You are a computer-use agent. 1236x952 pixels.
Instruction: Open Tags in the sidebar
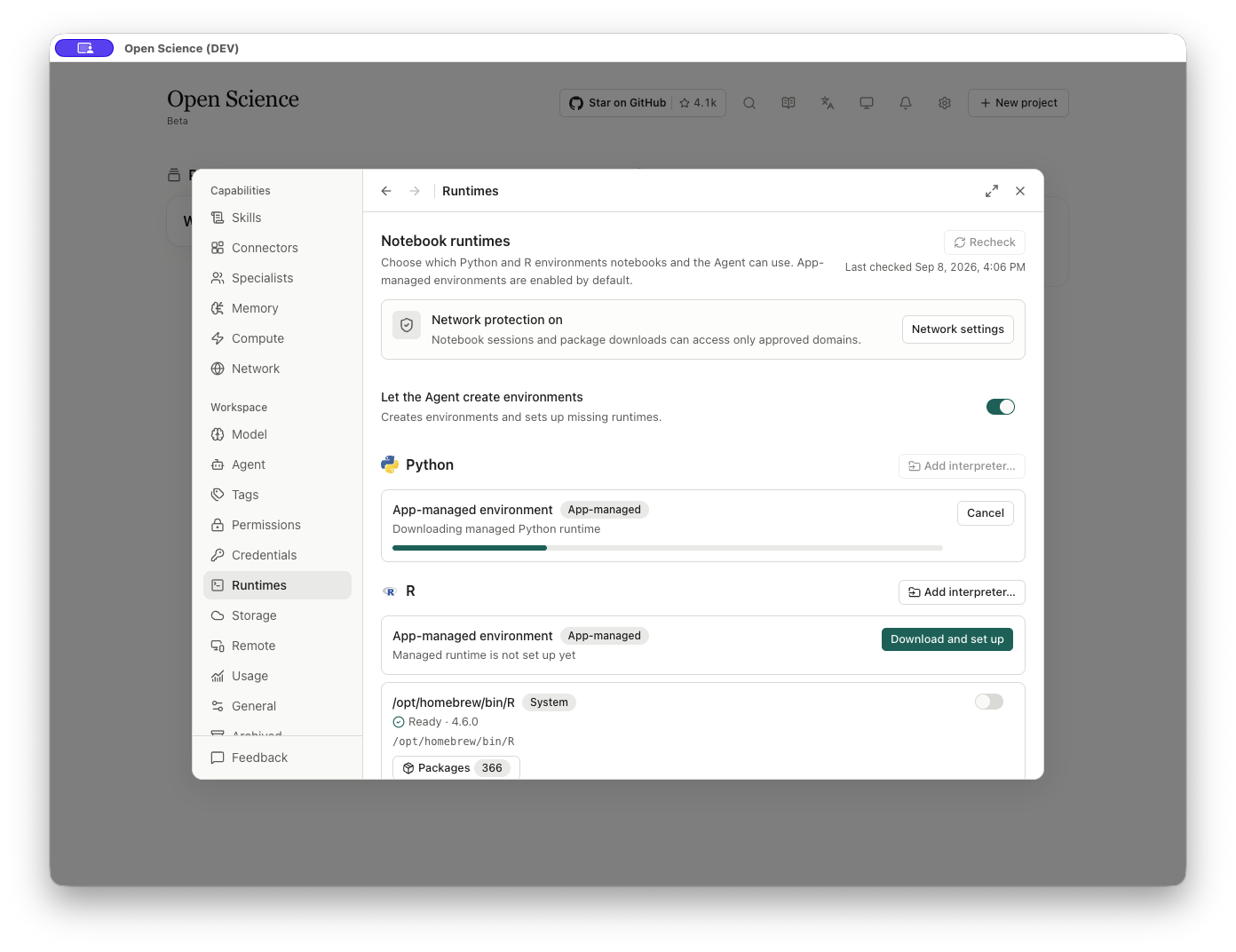tap(277, 495)
